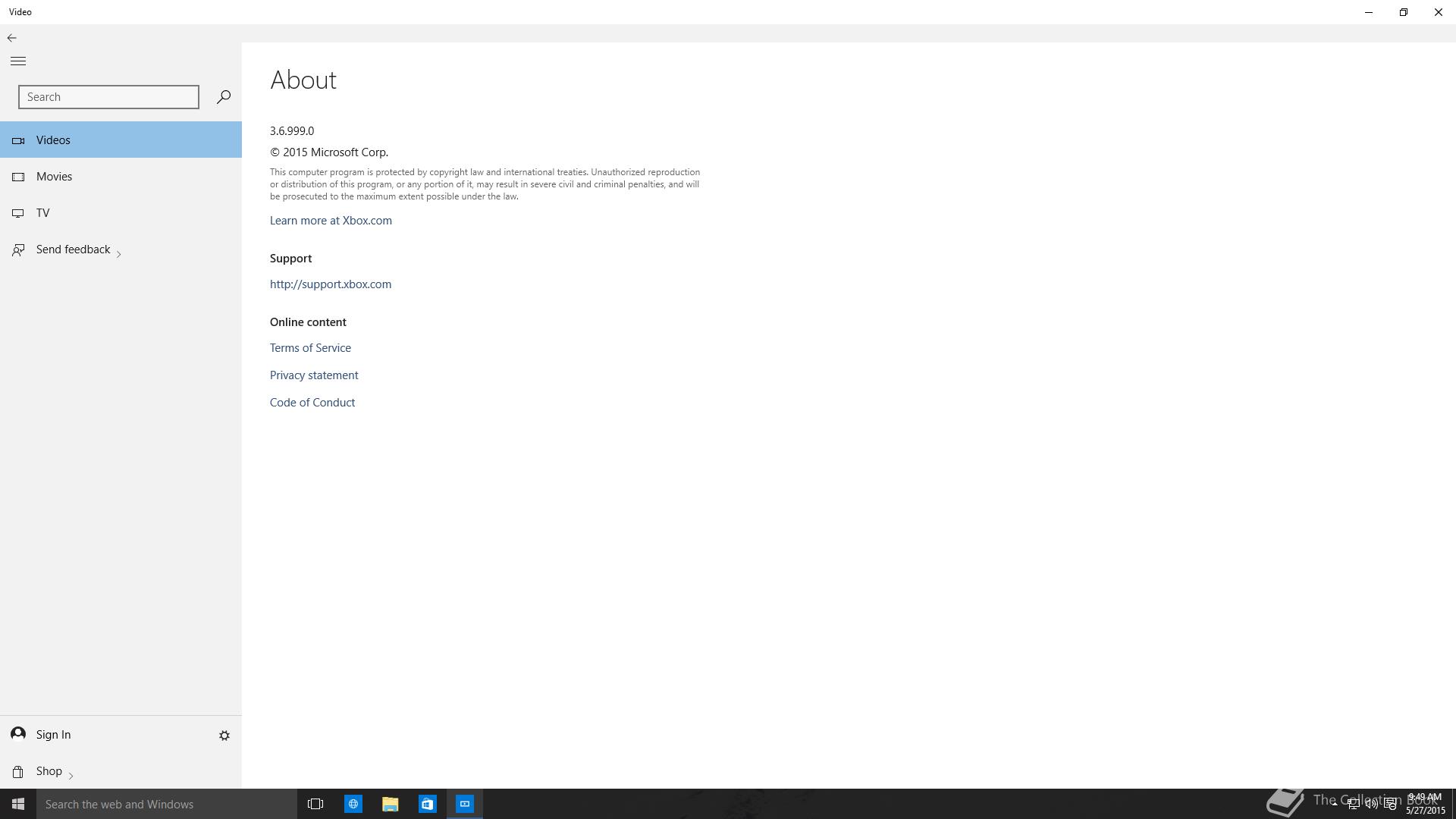Expand the Send feedback chevron
The height and width of the screenshot is (819, 1456).
tap(119, 254)
